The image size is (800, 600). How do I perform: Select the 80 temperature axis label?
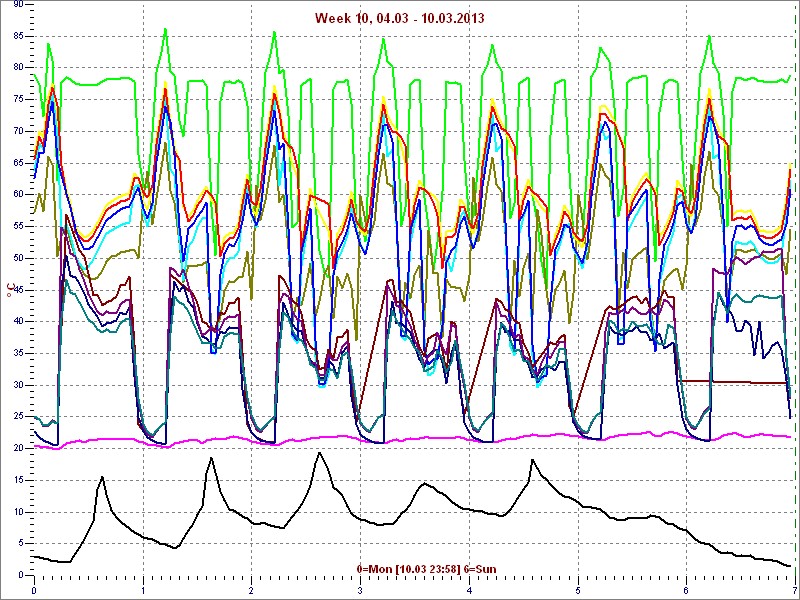point(18,68)
